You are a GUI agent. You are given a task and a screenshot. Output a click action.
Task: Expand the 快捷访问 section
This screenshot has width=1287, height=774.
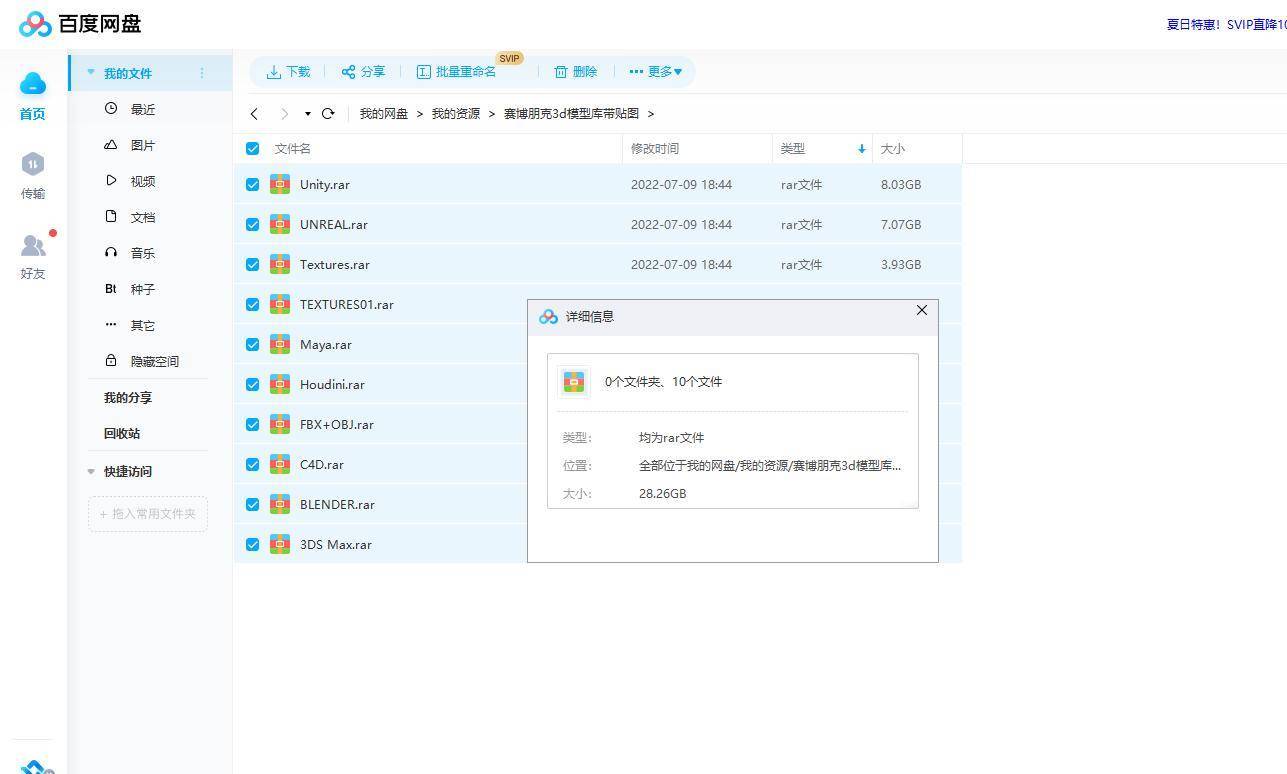click(91, 471)
